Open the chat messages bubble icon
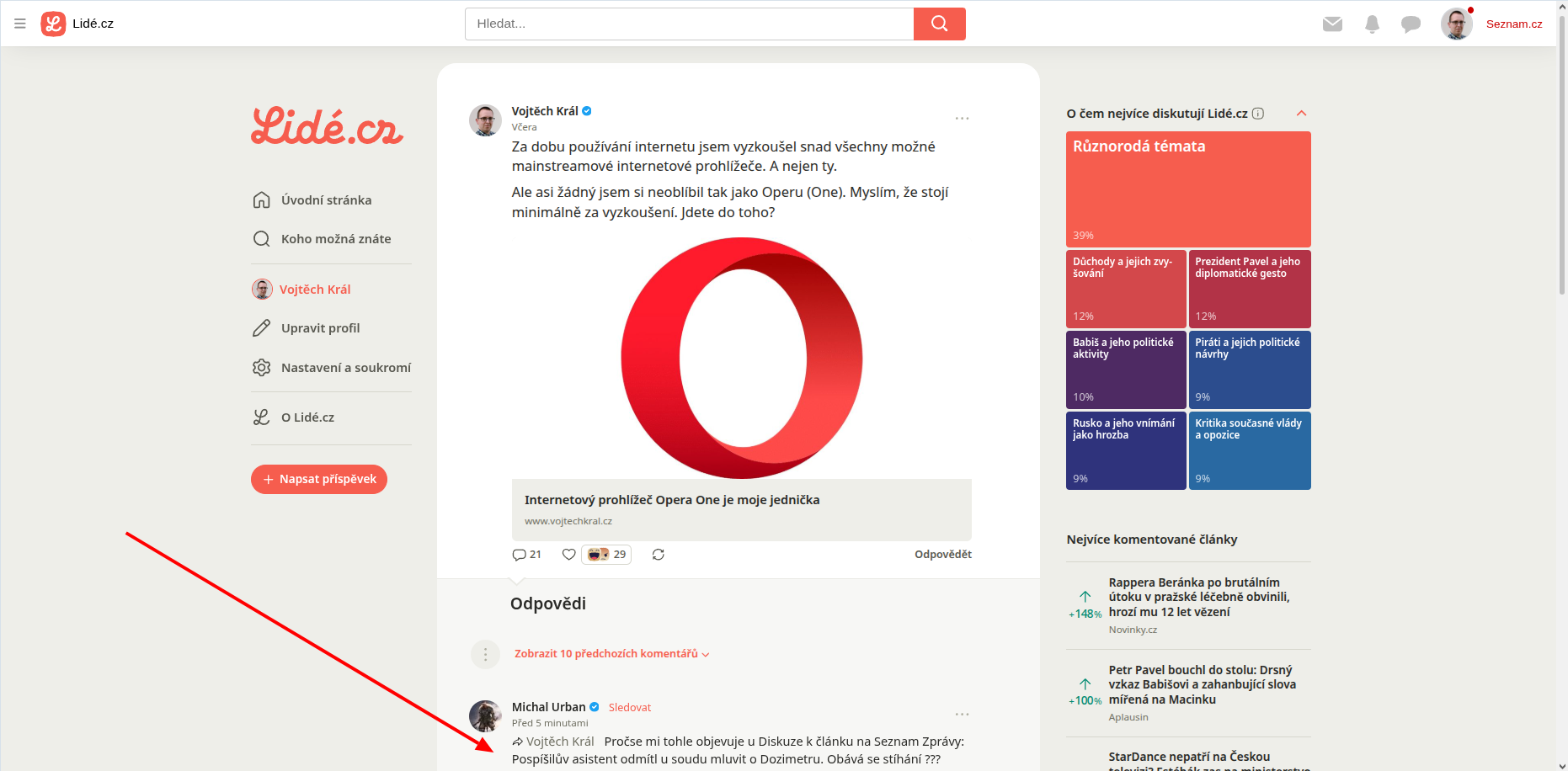The image size is (1568, 771). [x=1411, y=24]
